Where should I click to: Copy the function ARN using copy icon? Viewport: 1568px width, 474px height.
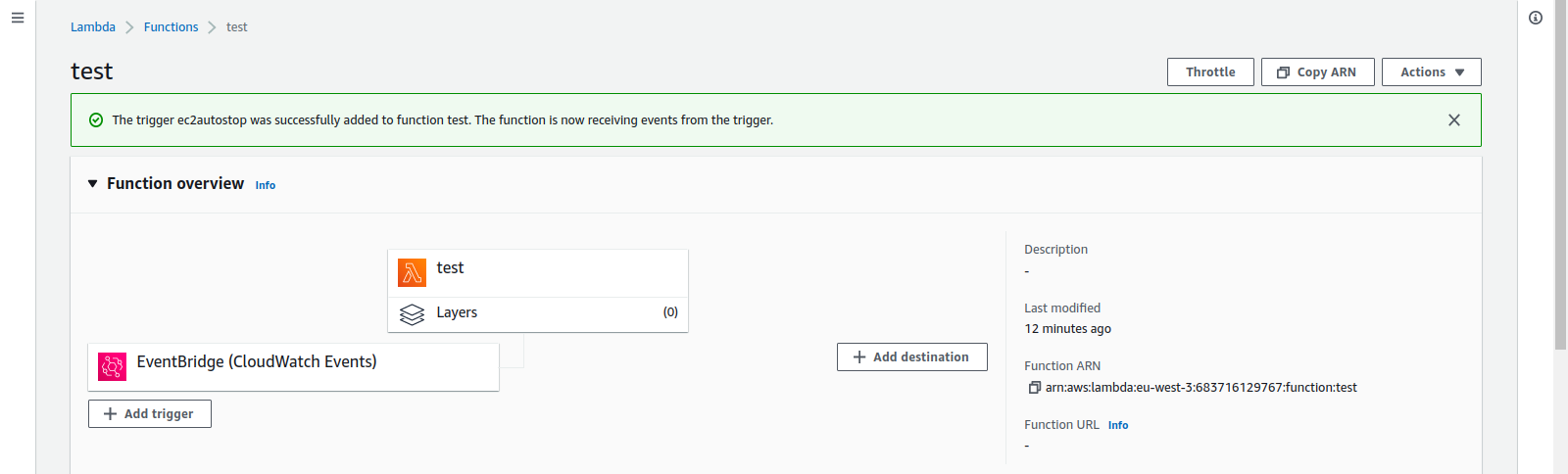(x=1034, y=388)
